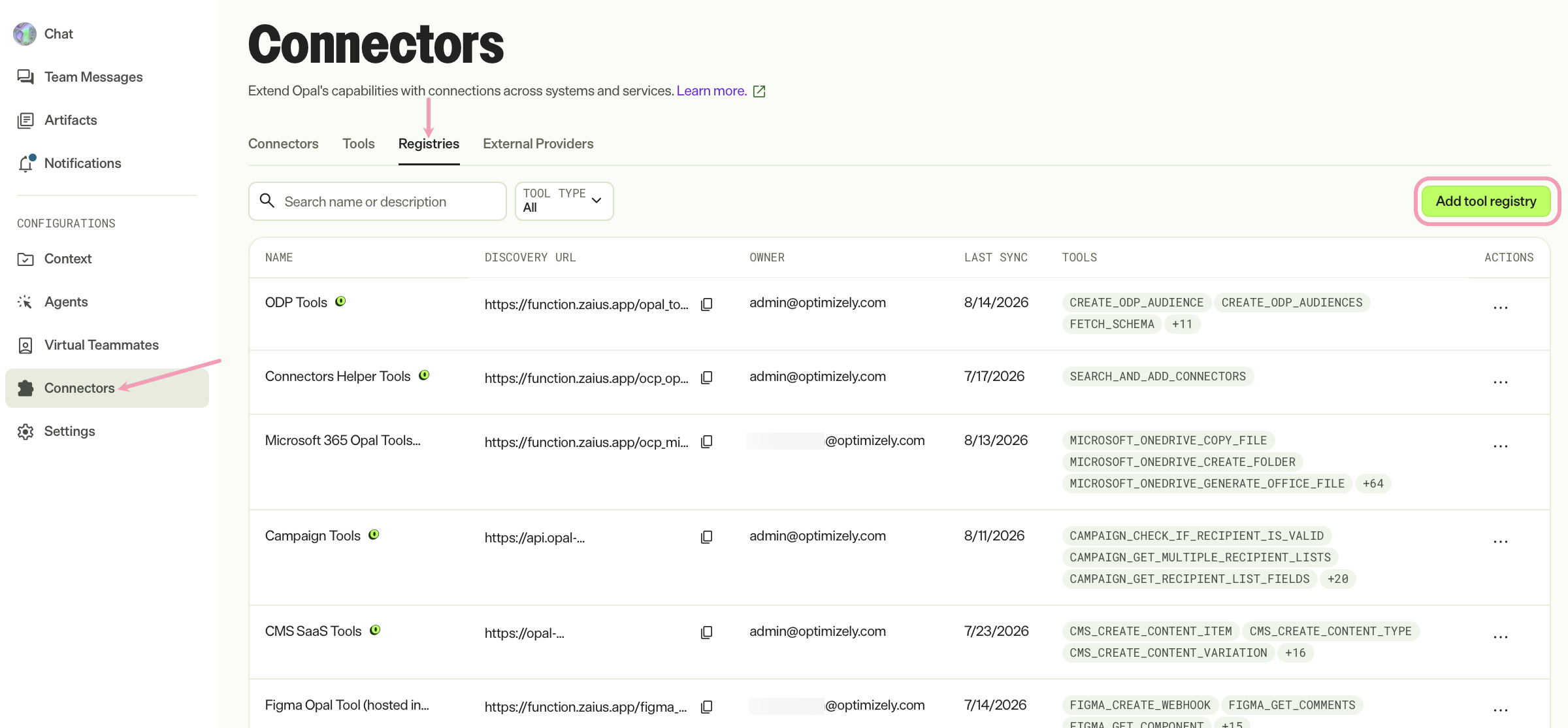Image resolution: width=1568 pixels, height=728 pixels.
Task: Click the Agents sparkle icon
Action: (25, 302)
